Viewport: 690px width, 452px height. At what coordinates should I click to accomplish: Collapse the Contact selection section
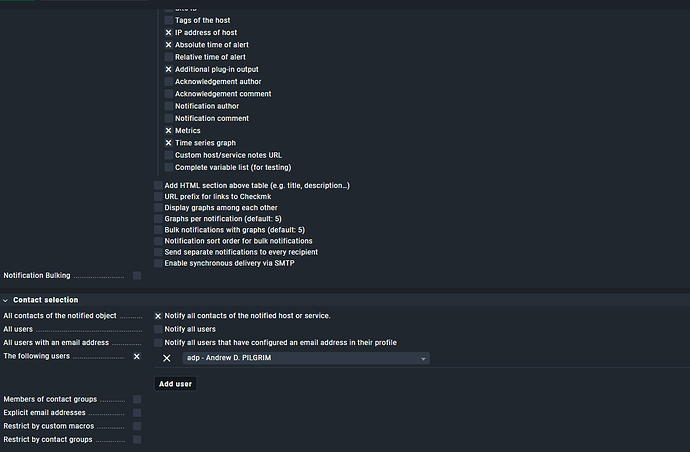pos(6,300)
